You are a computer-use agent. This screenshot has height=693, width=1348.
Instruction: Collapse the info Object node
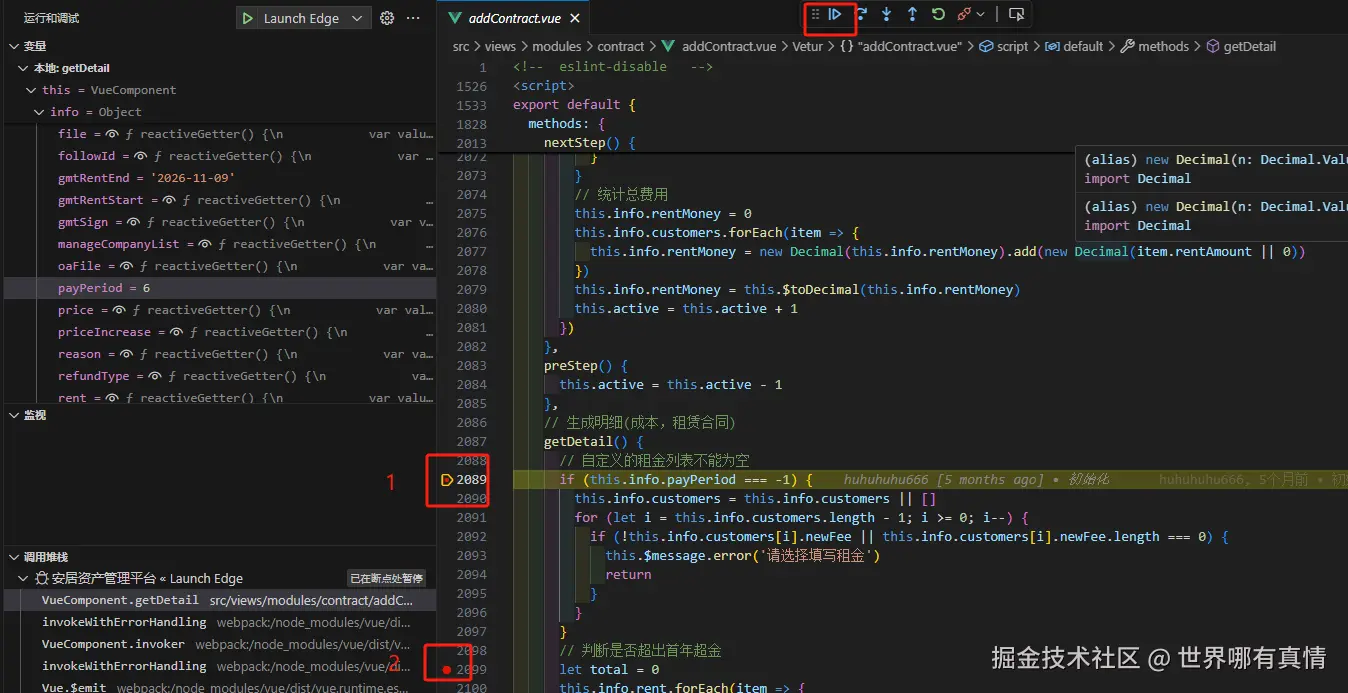[x=40, y=112]
